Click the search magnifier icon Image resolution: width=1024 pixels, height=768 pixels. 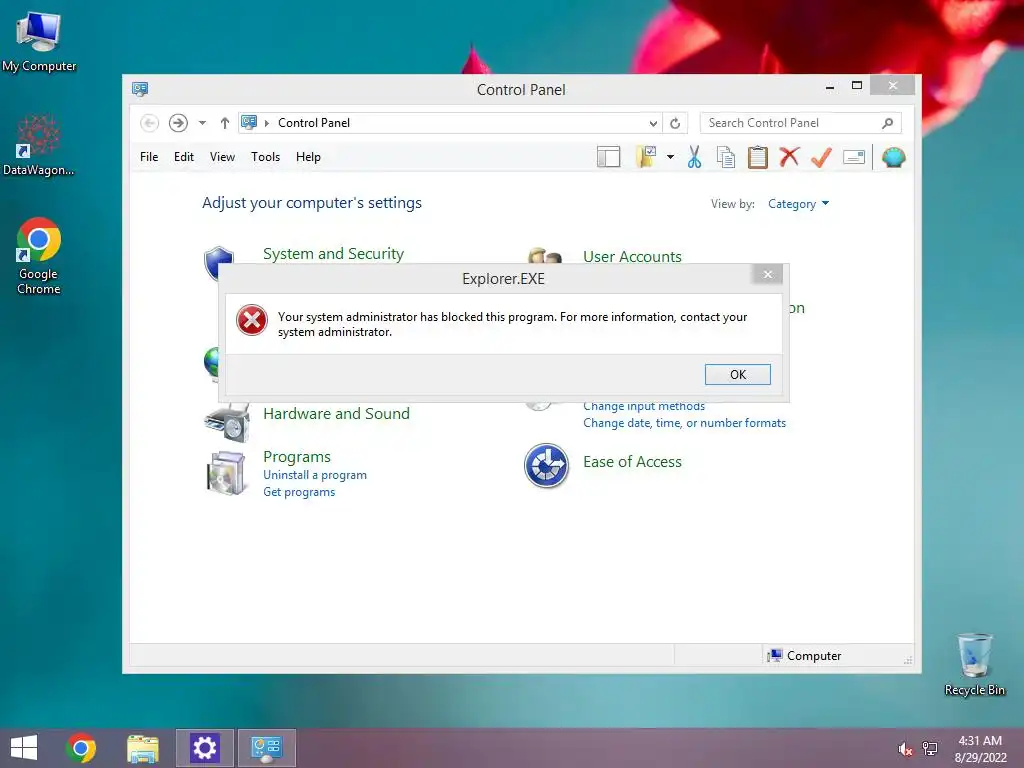coord(888,123)
